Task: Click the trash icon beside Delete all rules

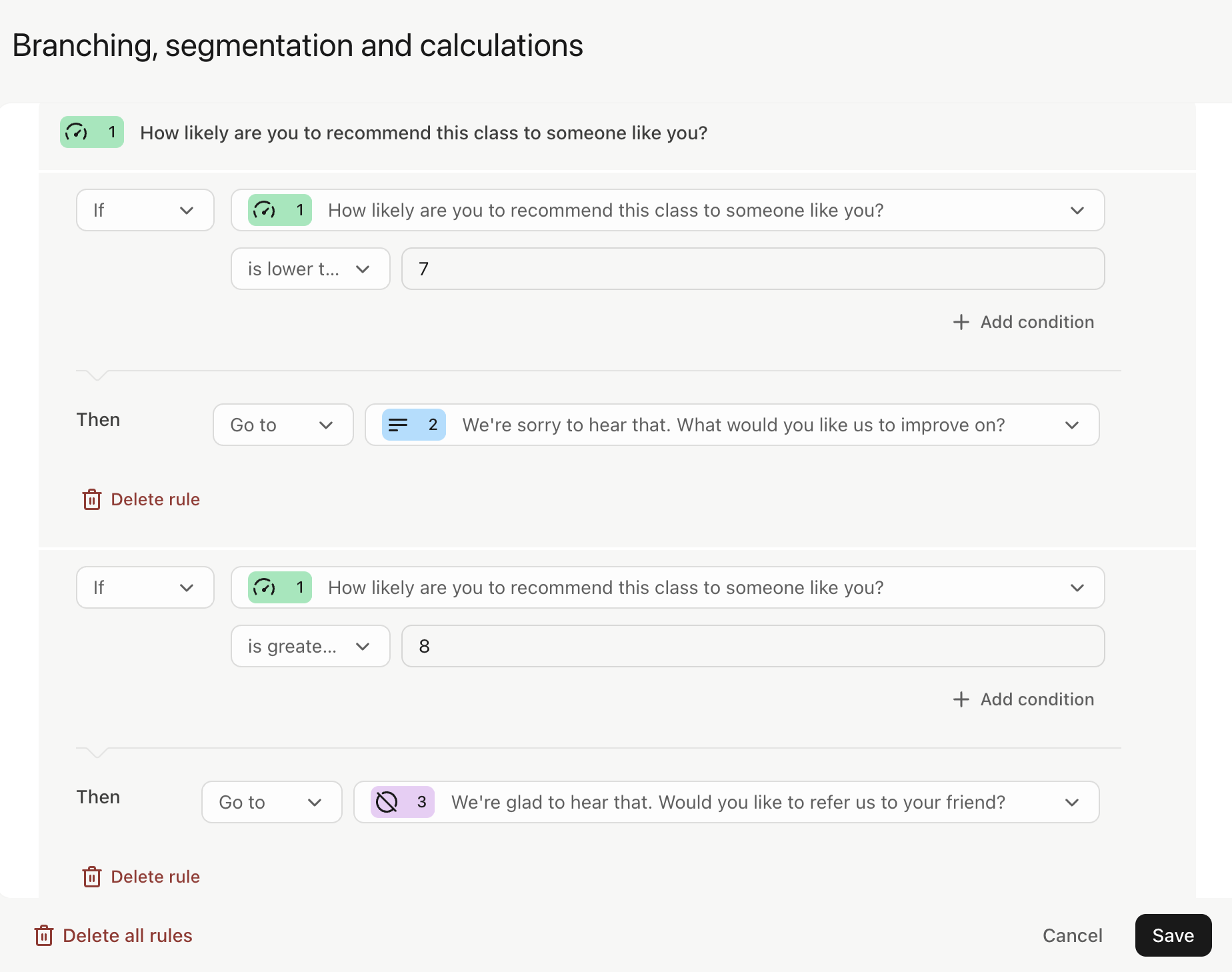Action: click(44, 935)
